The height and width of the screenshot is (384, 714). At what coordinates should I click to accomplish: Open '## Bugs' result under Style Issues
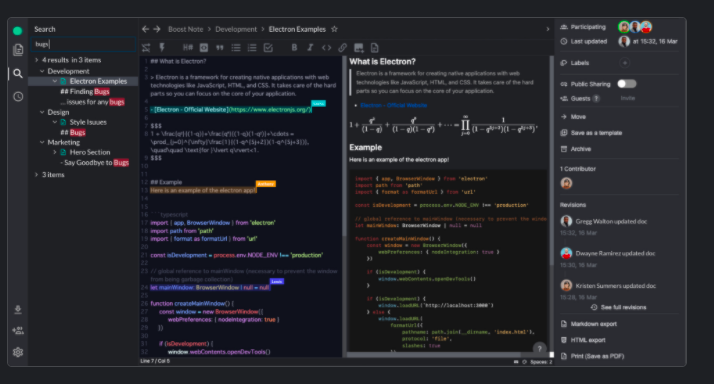(x=73, y=133)
